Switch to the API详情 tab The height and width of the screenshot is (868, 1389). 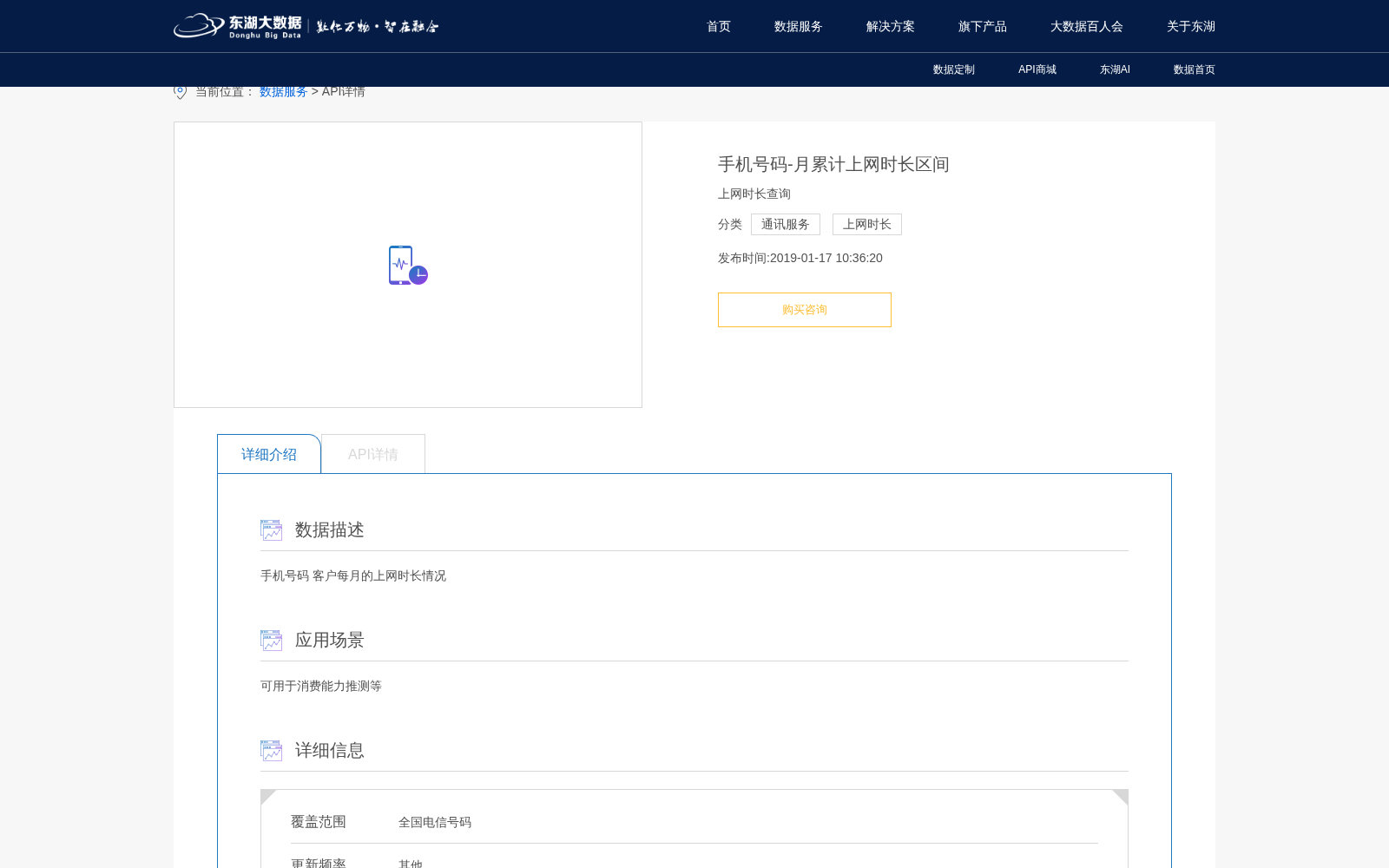pyautogui.click(x=373, y=454)
